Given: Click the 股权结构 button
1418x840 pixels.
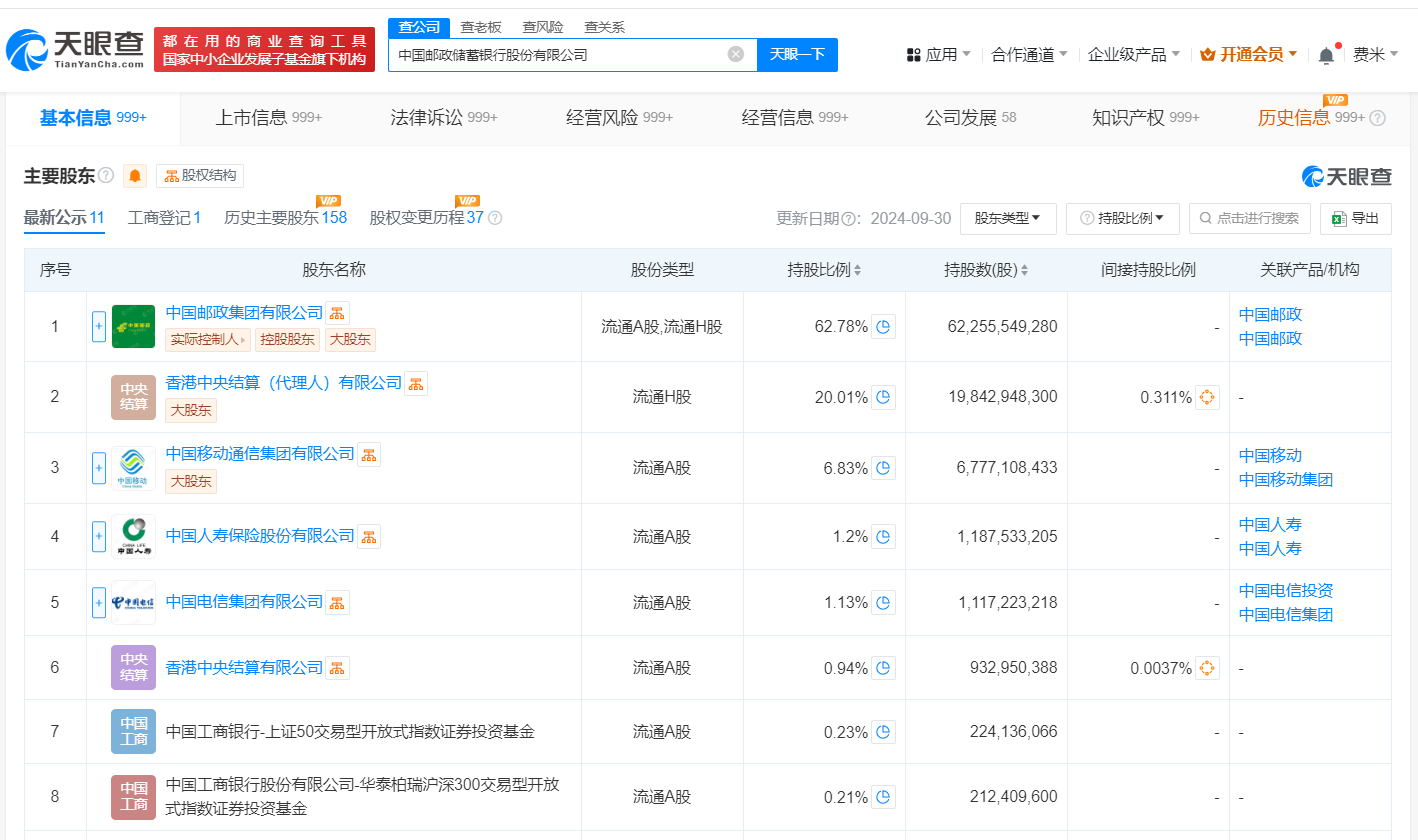Looking at the screenshot, I should point(200,176).
